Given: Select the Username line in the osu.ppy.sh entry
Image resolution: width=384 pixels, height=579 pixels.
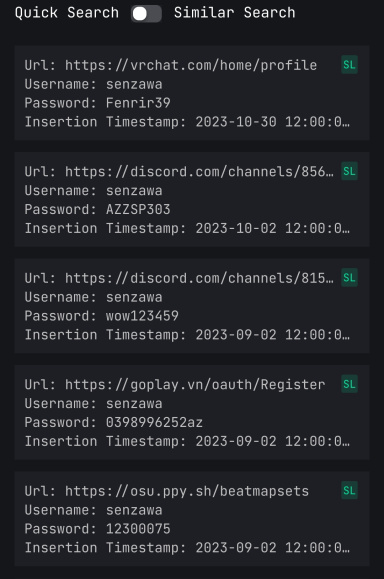Looking at the screenshot, I should [x=93, y=510].
